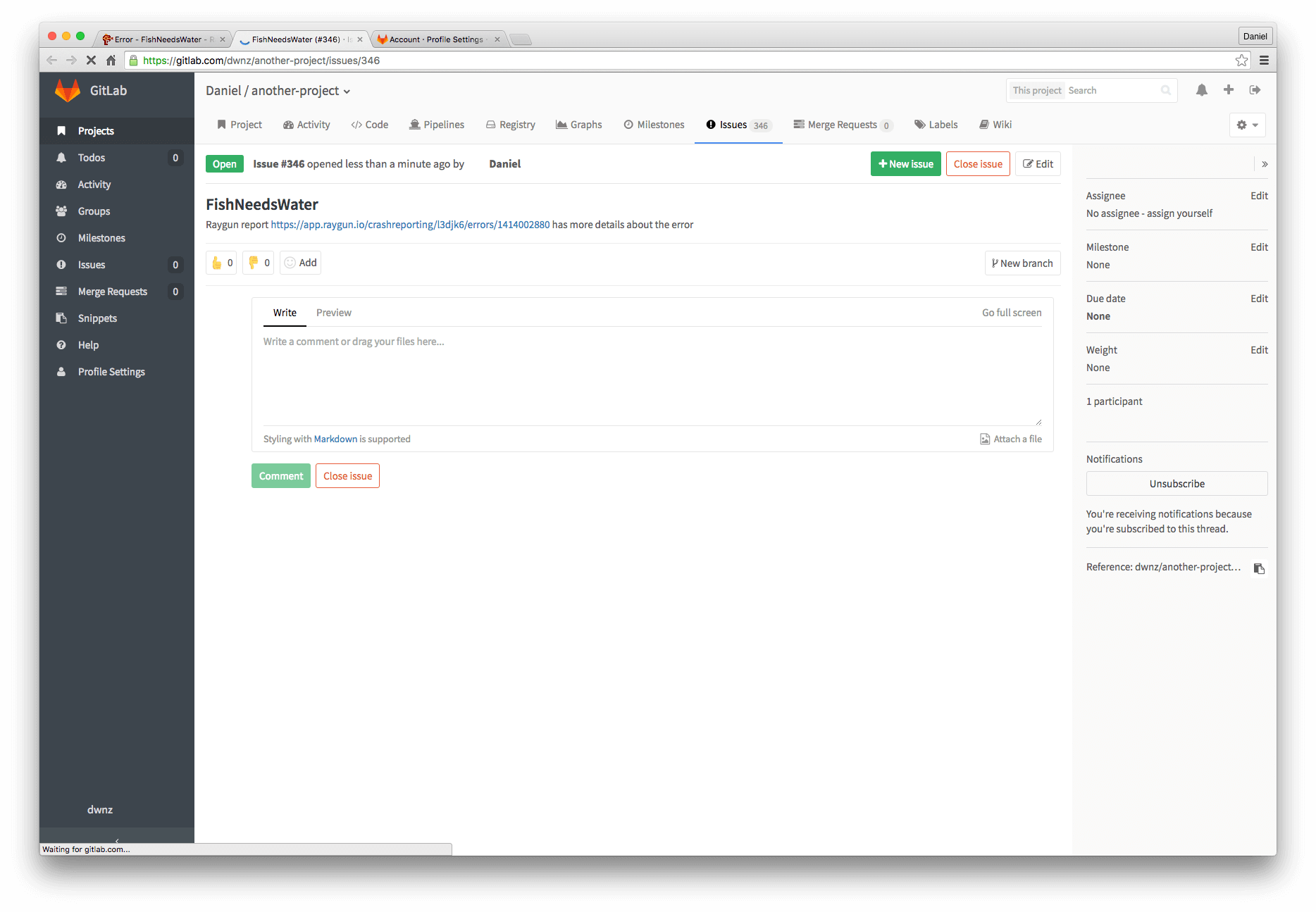The height and width of the screenshot is (912, 1316).
Task: Click the Attach a file icon
Action: click(984, 438)
